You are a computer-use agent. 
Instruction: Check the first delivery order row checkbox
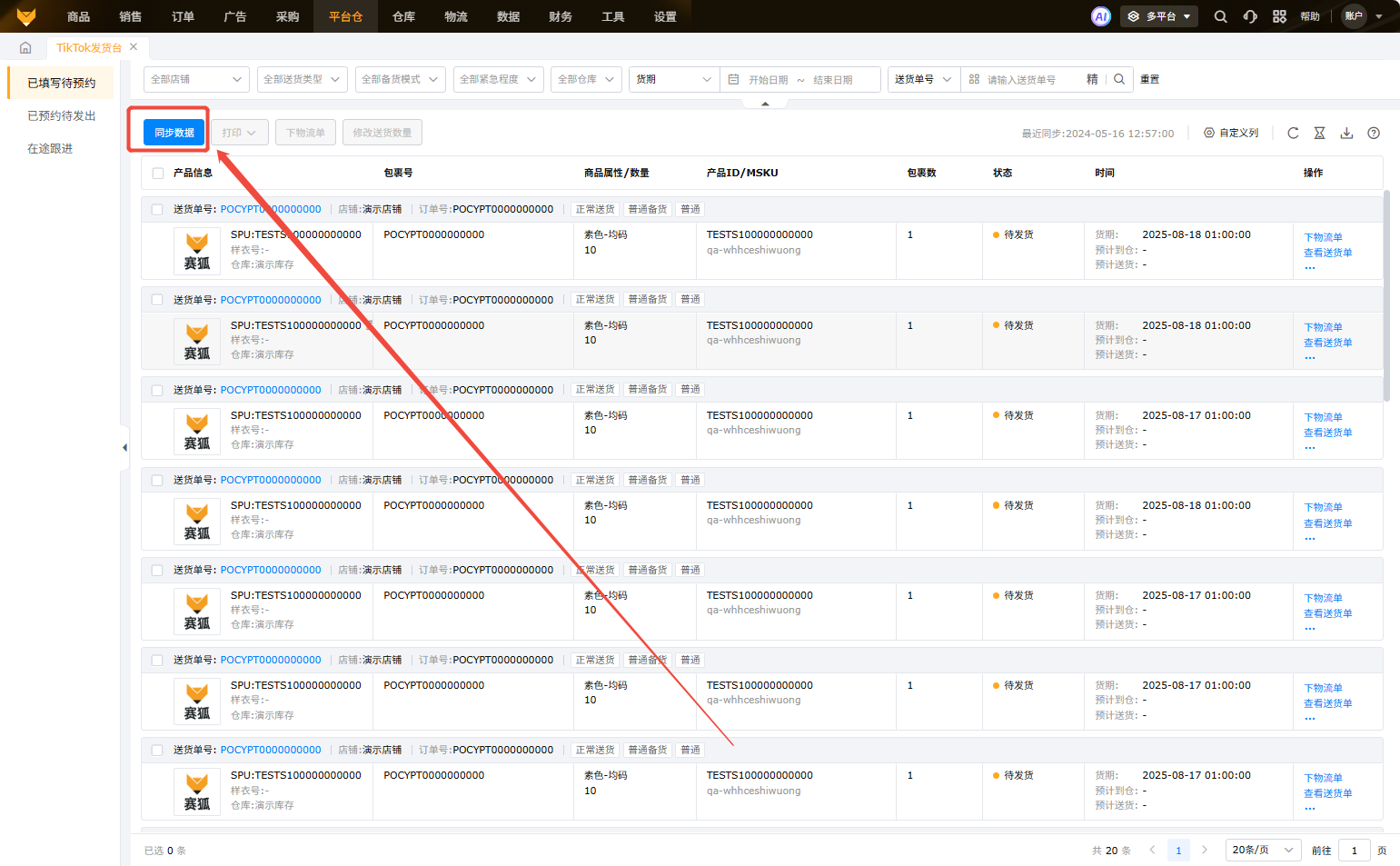pos(157,209)
